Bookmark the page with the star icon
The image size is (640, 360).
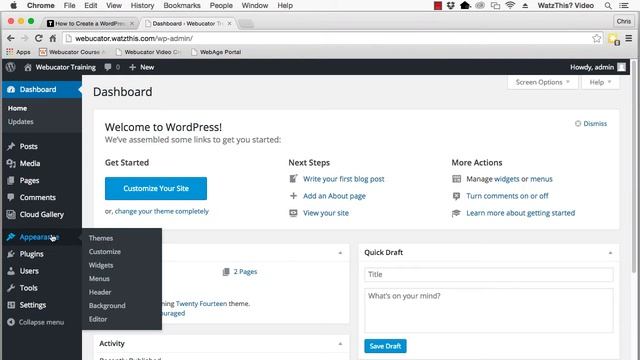[596, 38]
